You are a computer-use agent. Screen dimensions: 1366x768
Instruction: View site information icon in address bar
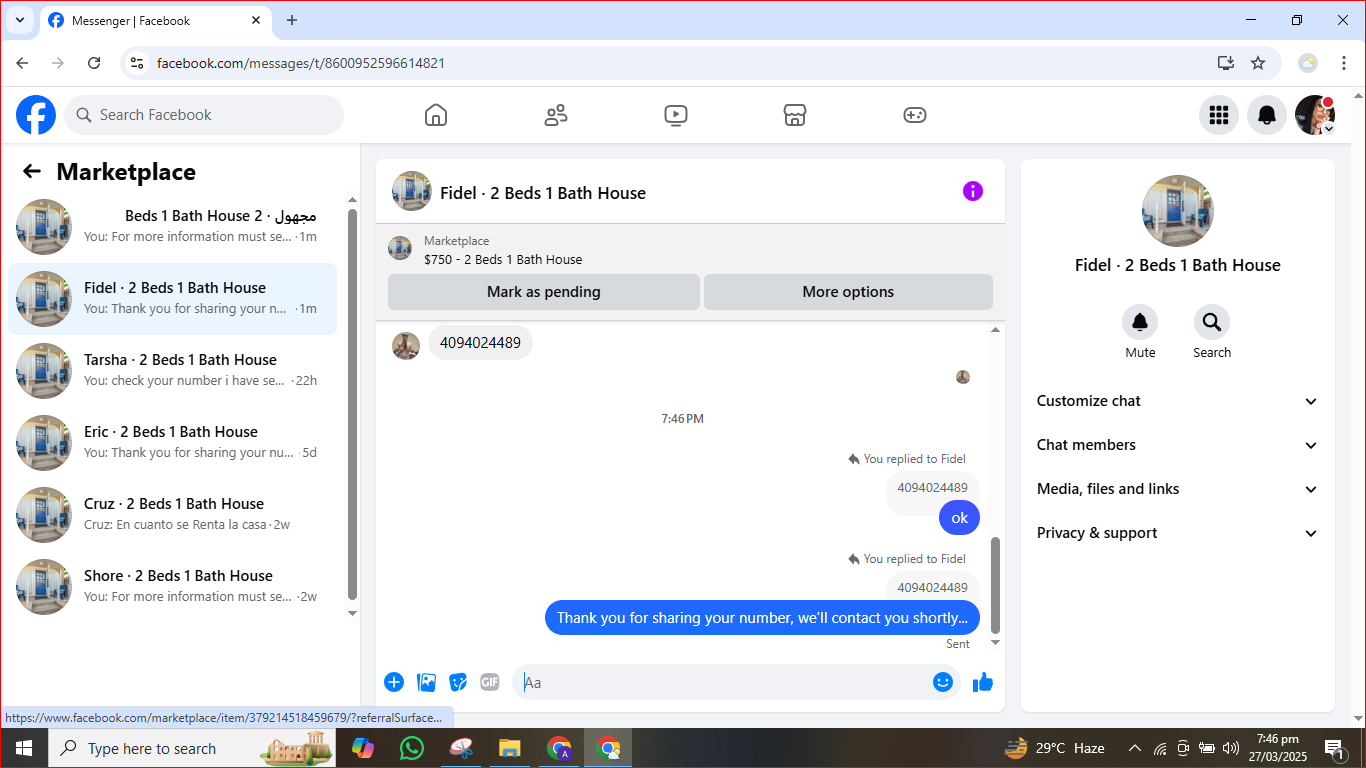(x=138, y=63)
